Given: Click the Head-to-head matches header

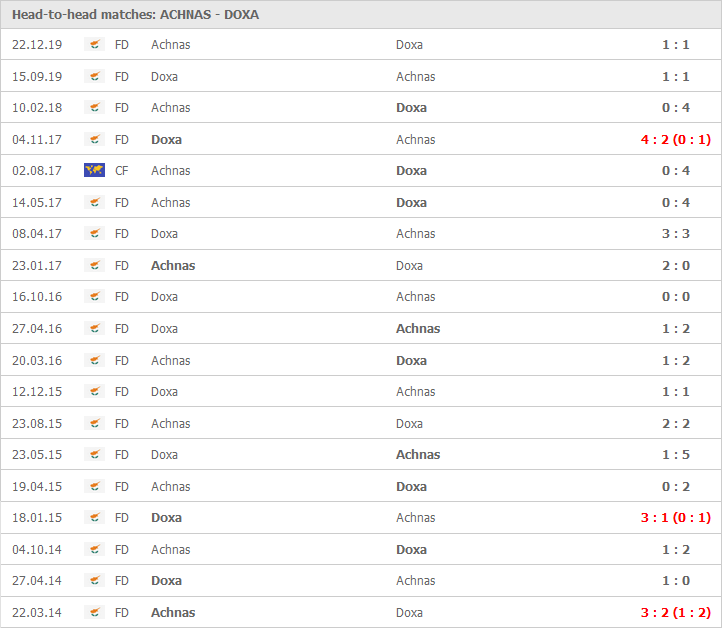Looking at the screenshot, I should click(135, 15).
